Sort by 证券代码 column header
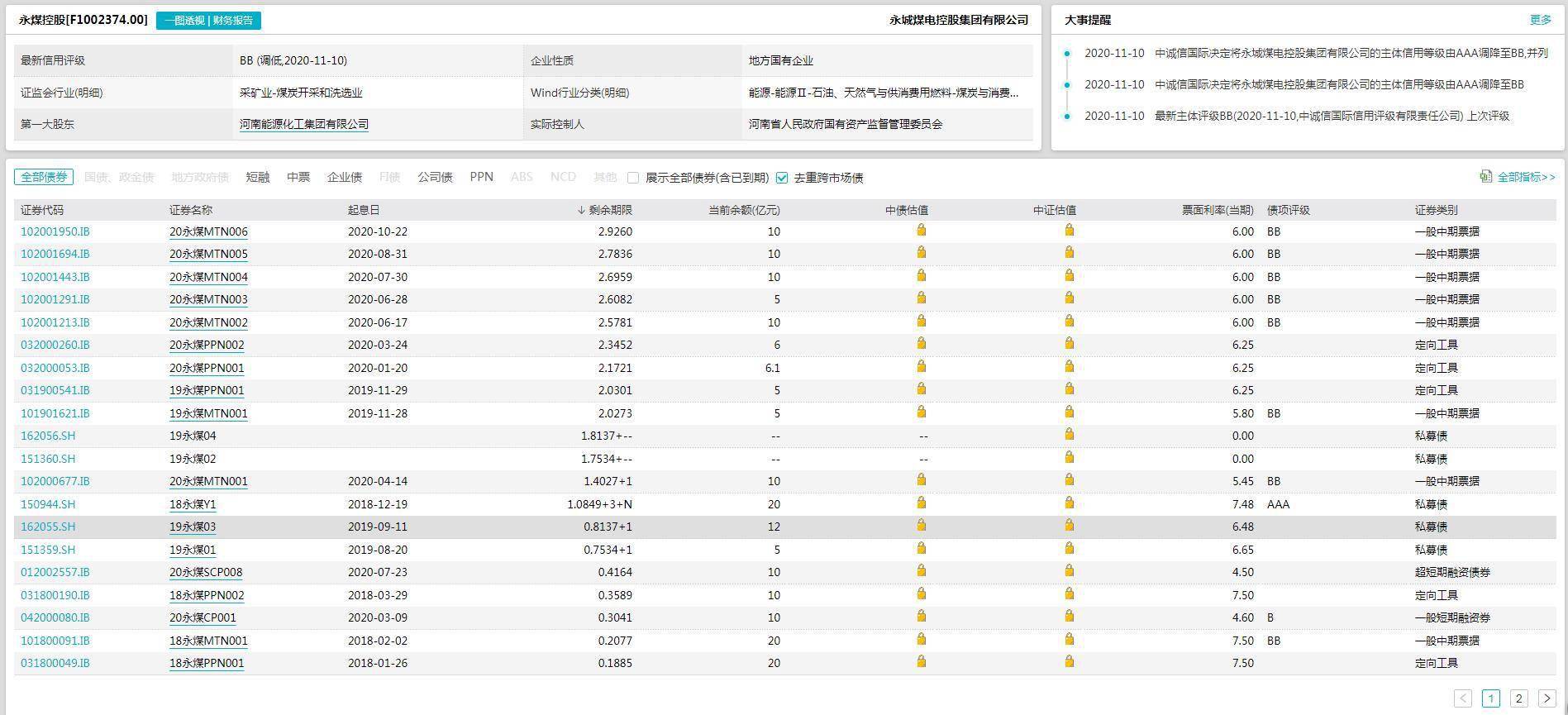Image resolution: width=1568 pixels, height=715 pixels. 42,210
